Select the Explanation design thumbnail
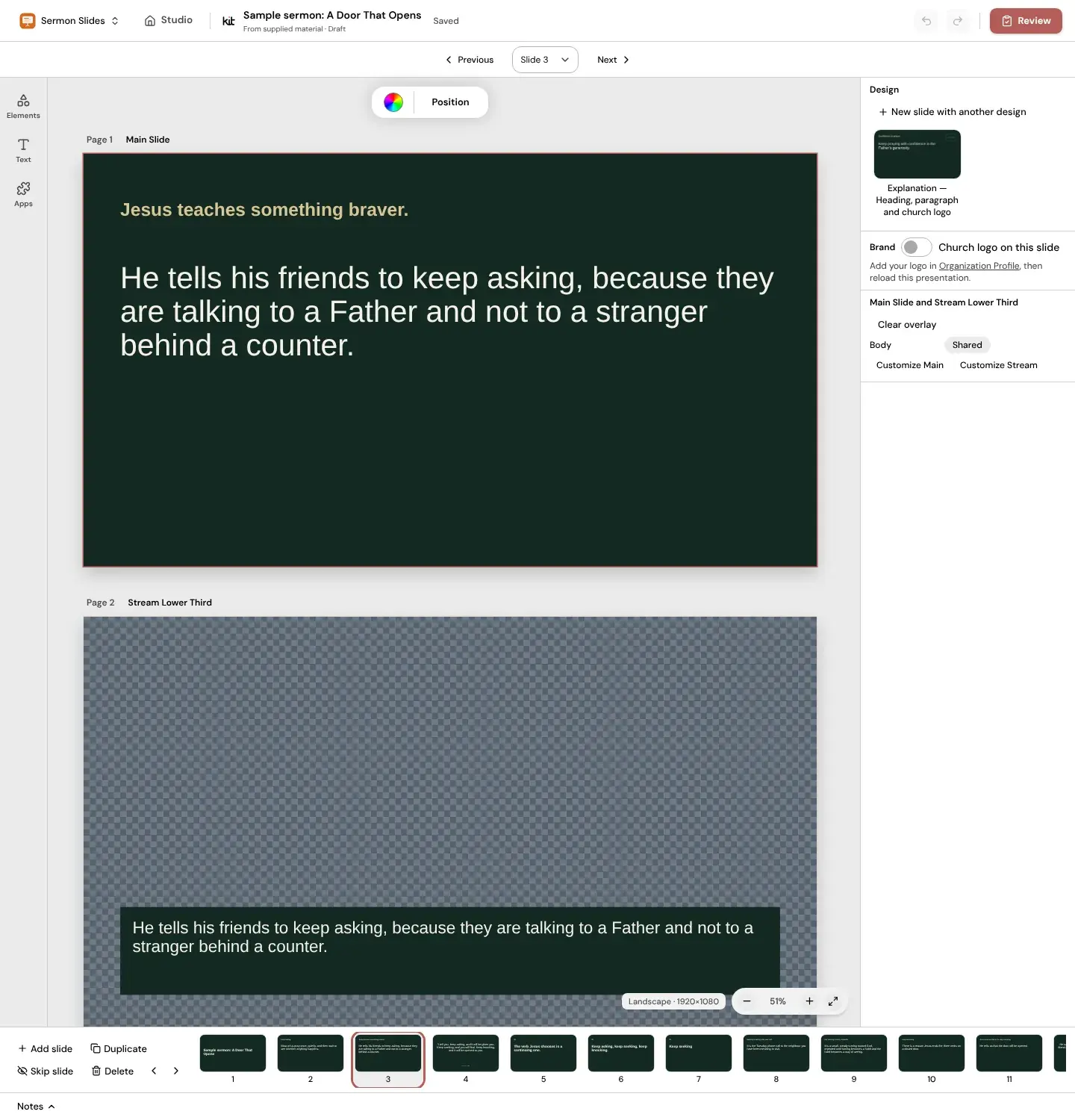Screen dimensions: 1075x1120 click(917, 154)
